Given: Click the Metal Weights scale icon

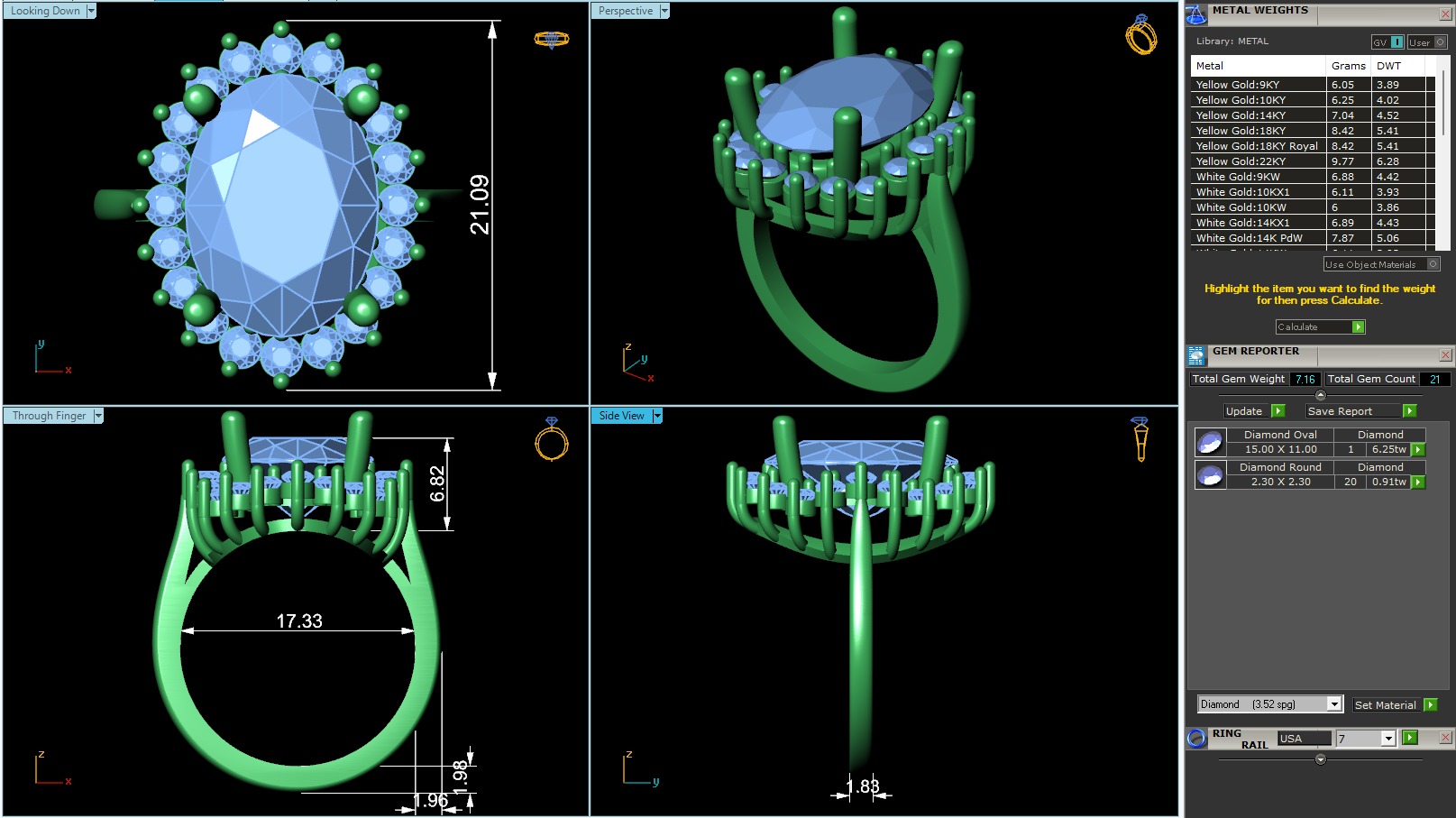Looking at the screenshot, I should point(1195,14).
